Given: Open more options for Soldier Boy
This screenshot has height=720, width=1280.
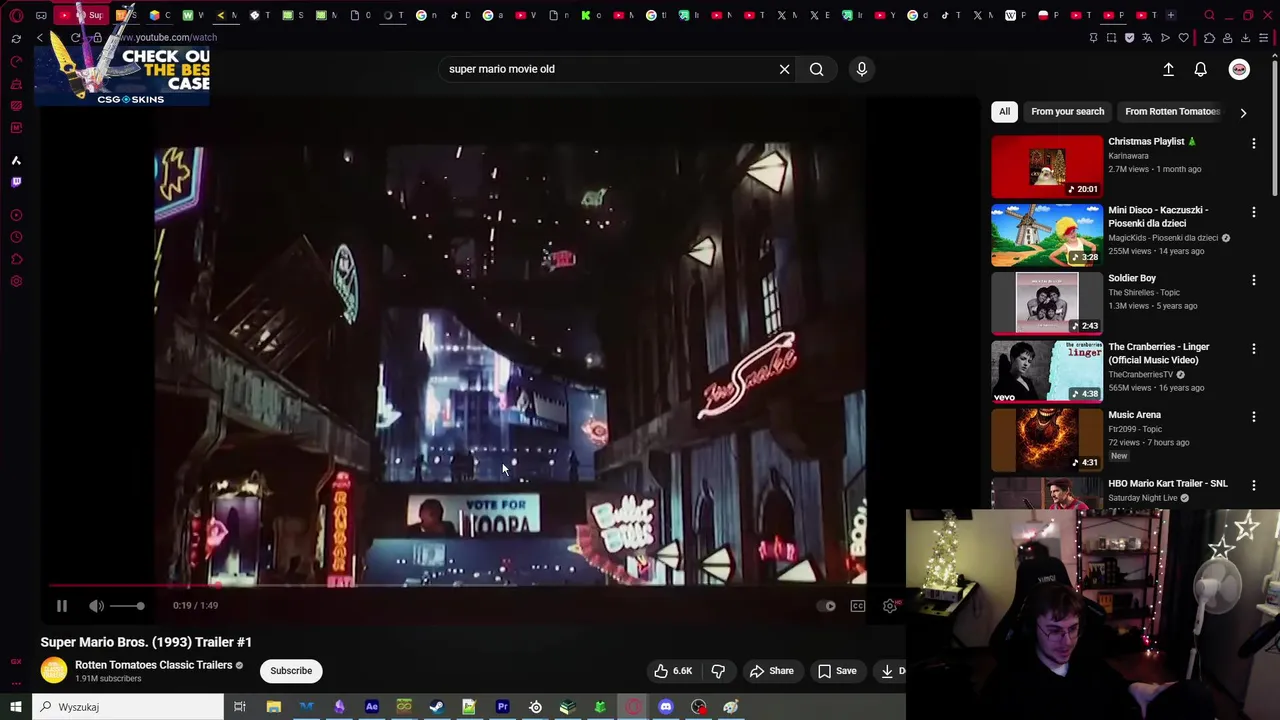Looking at the screenshot, I should [x=1254, y=281].
